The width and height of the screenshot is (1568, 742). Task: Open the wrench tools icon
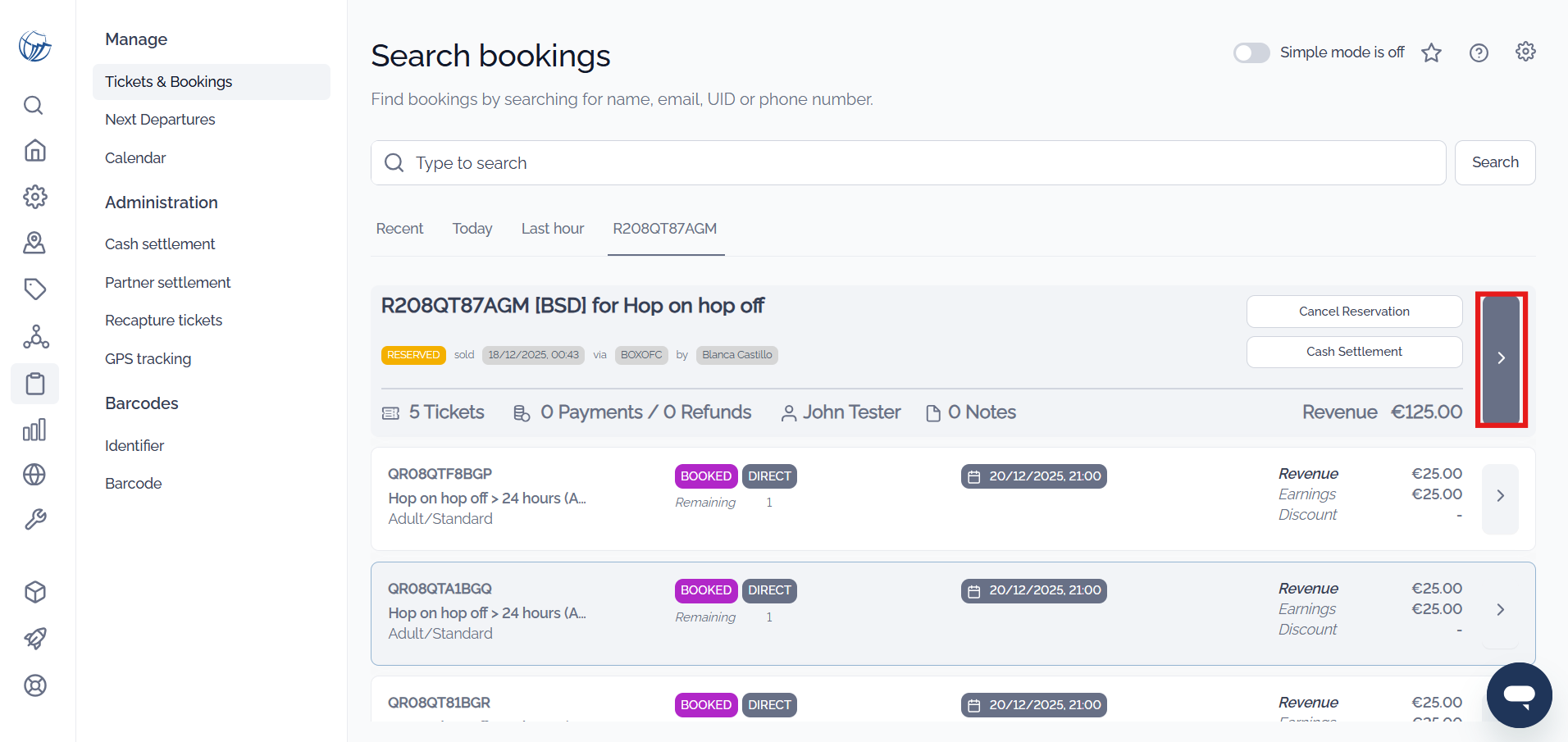click(x=34, y=520)
